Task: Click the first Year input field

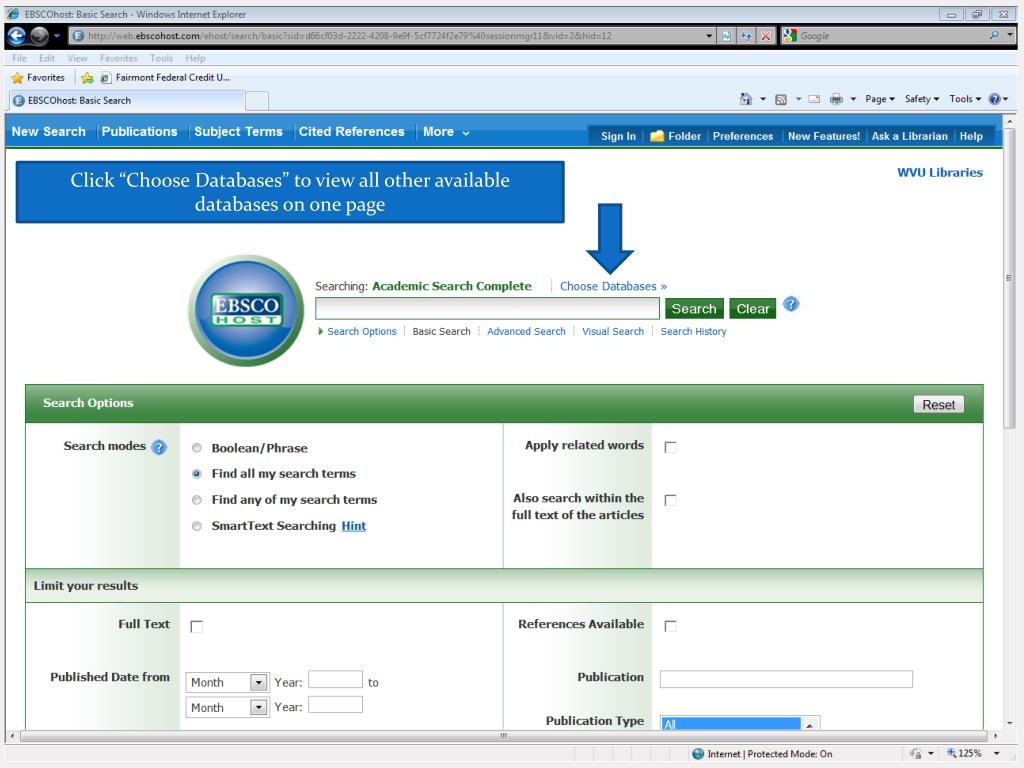Action: (x=335, y=679)
